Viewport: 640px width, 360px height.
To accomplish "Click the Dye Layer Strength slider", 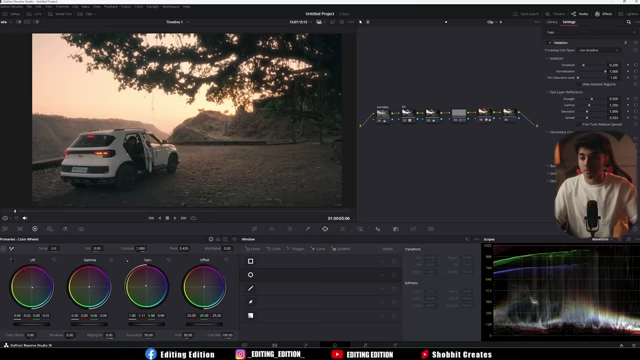I will click(591, 99).
